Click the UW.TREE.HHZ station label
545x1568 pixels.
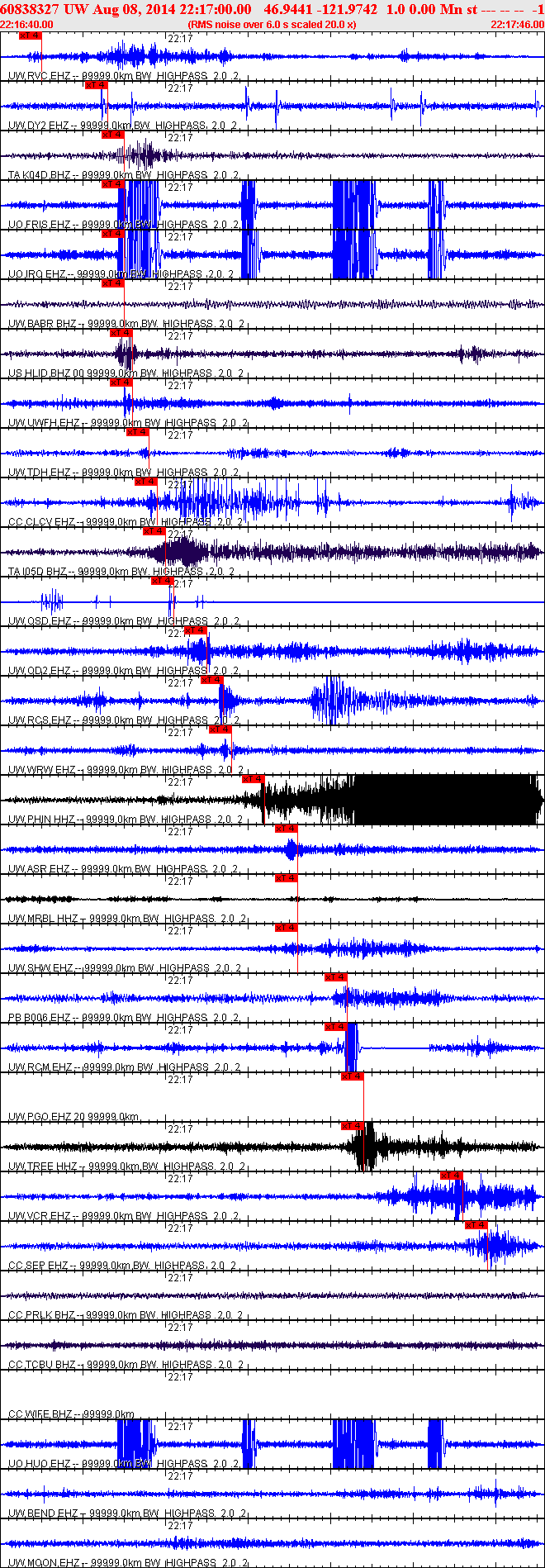pos(43,1166)
